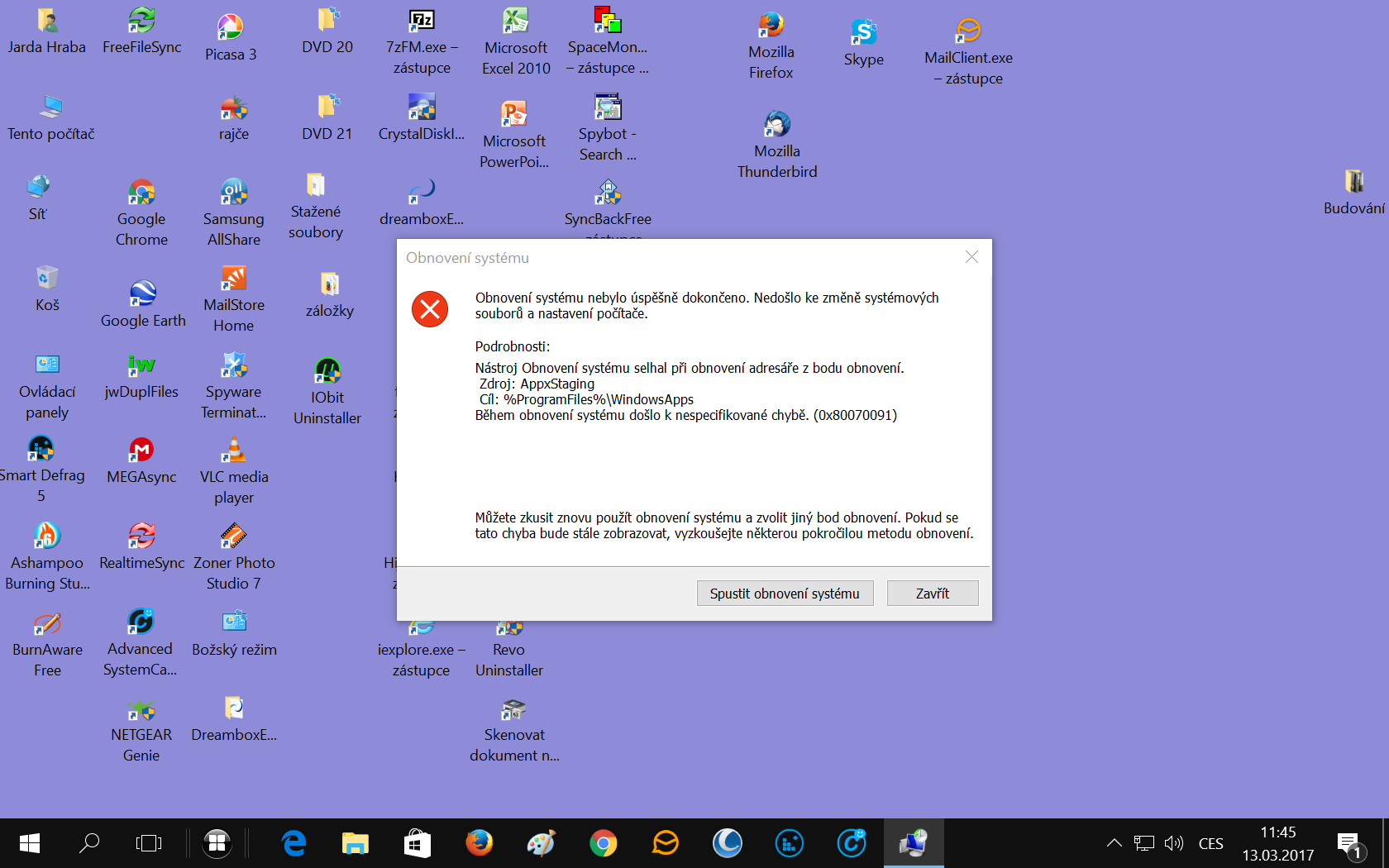Select the Spybot - Search desktop icon
The height and width of the screenshot is (868, 1389).
coord(608,127)
